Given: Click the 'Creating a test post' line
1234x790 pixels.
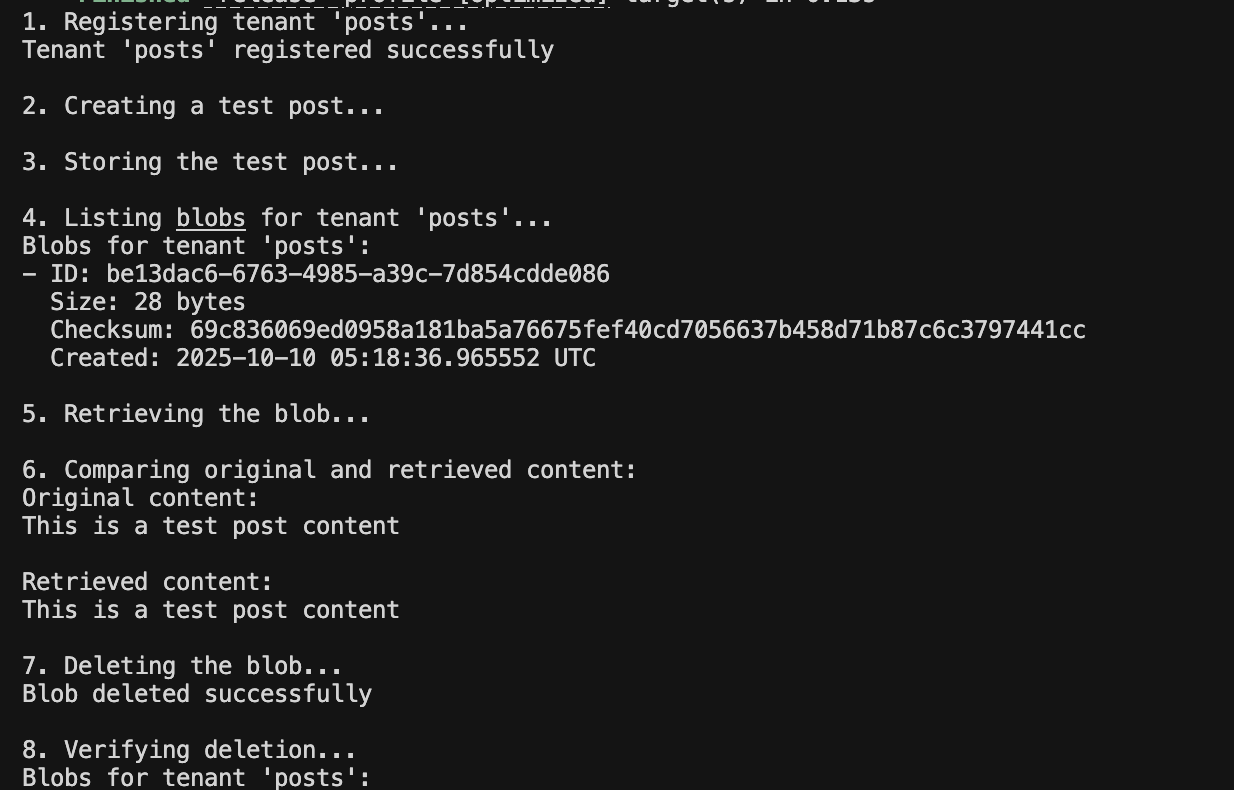Looking at the screenshot, I should click(x=203, y=106).
